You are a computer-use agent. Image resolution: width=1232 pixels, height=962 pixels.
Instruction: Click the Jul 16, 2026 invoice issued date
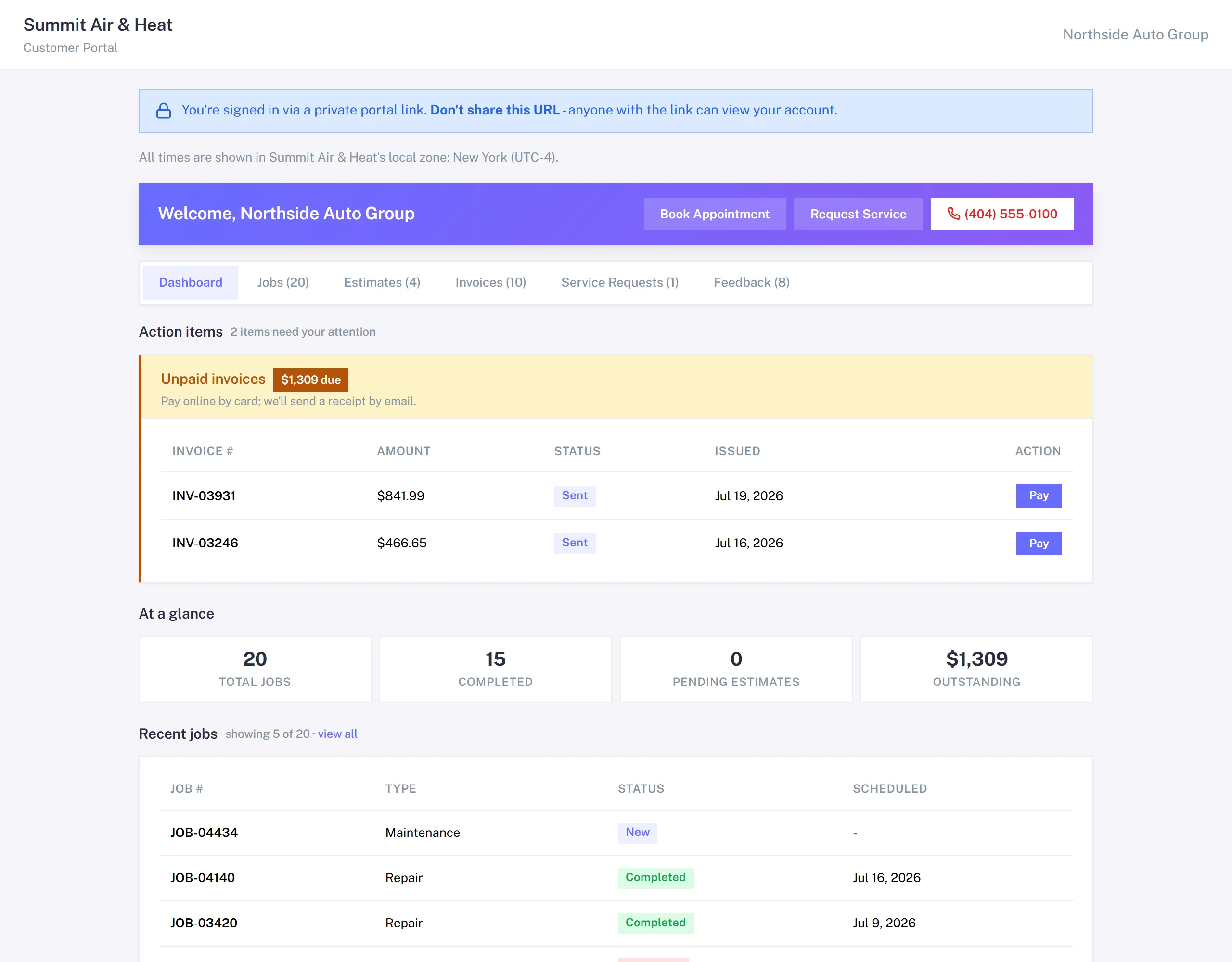click(x=748, y=543)
